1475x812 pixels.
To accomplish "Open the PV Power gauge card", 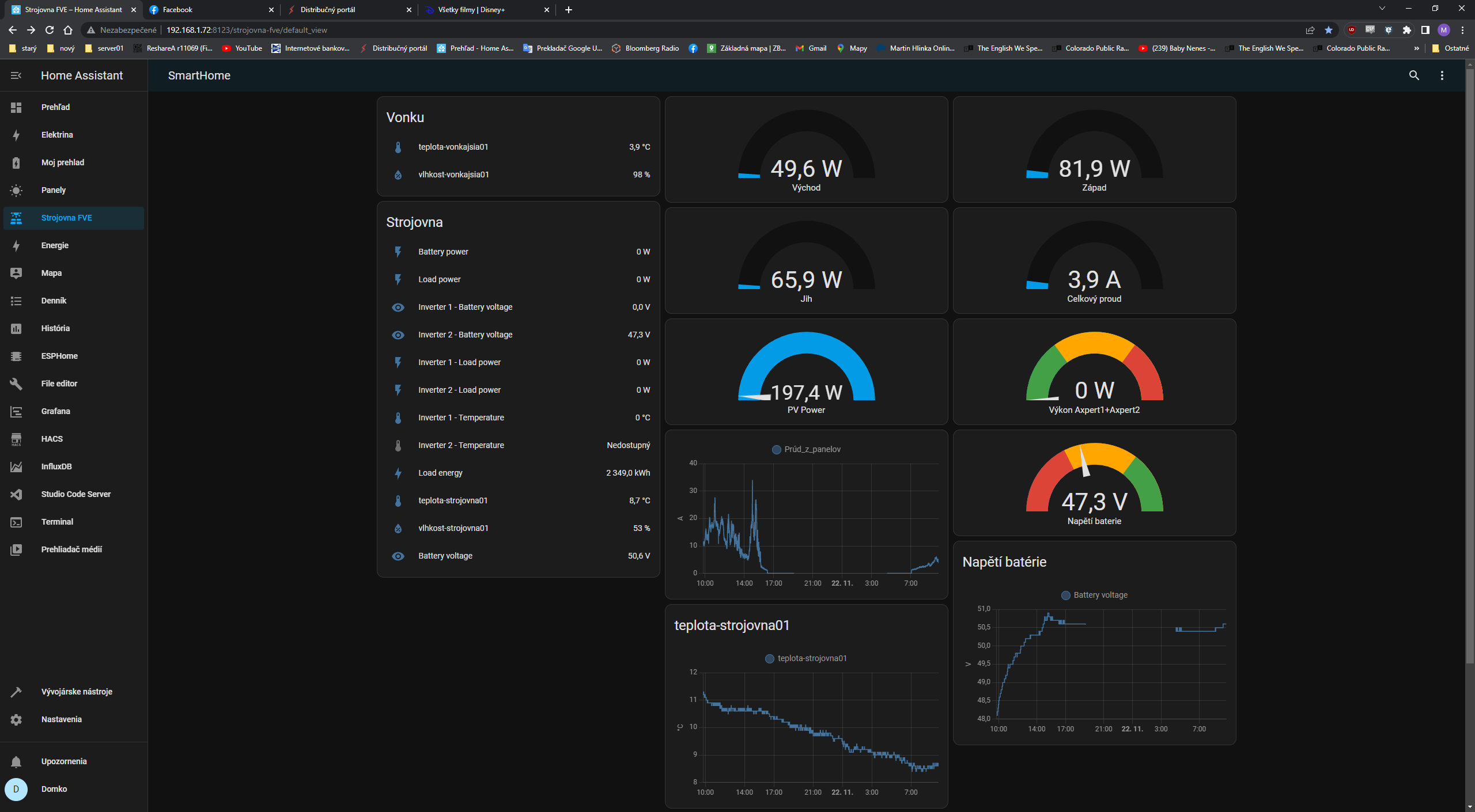I will pyautogui.click(x=806, y=372).
